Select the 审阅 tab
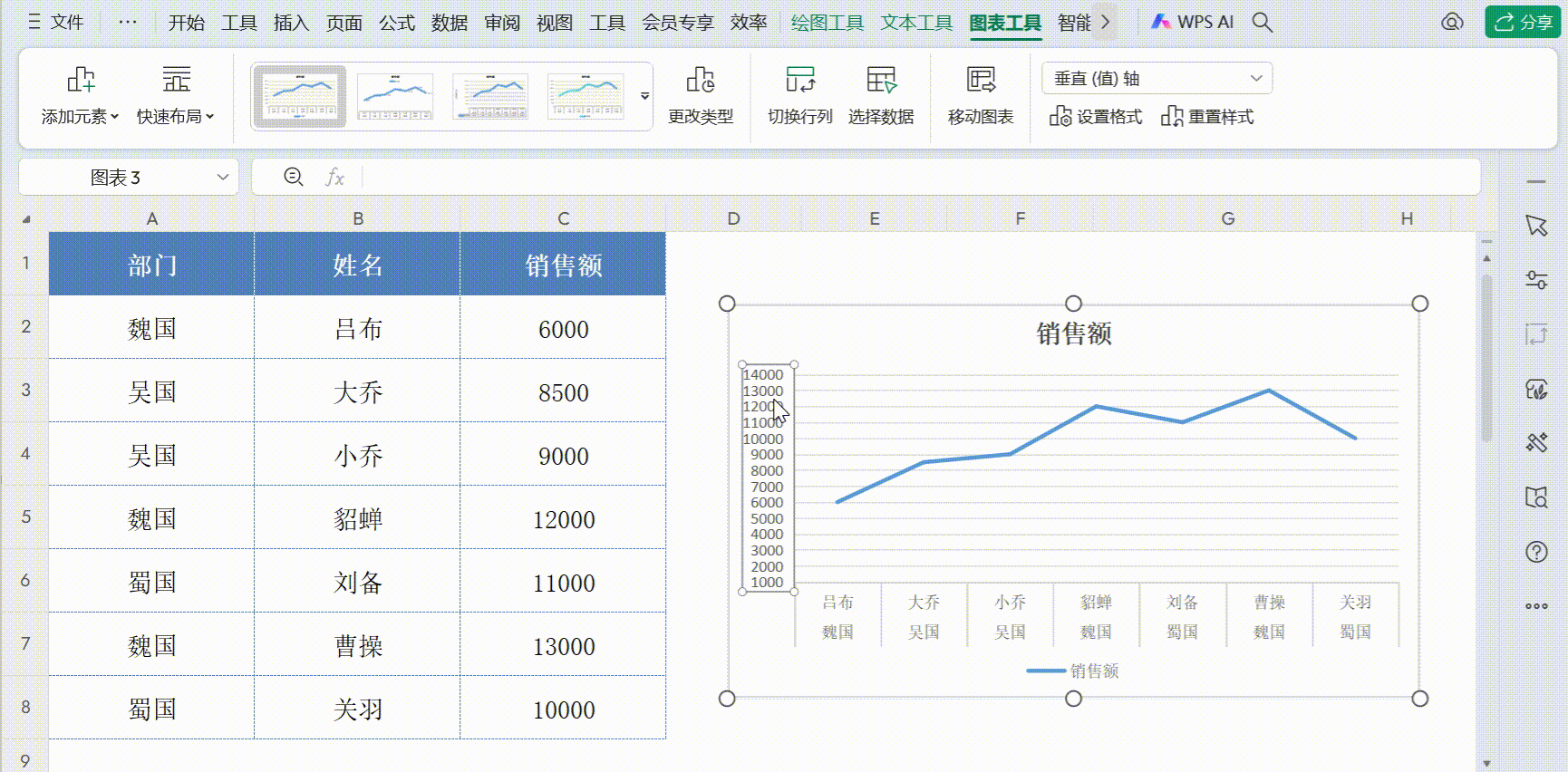The height and width of the screenshot is (772, 1568). tap(501, 23)
